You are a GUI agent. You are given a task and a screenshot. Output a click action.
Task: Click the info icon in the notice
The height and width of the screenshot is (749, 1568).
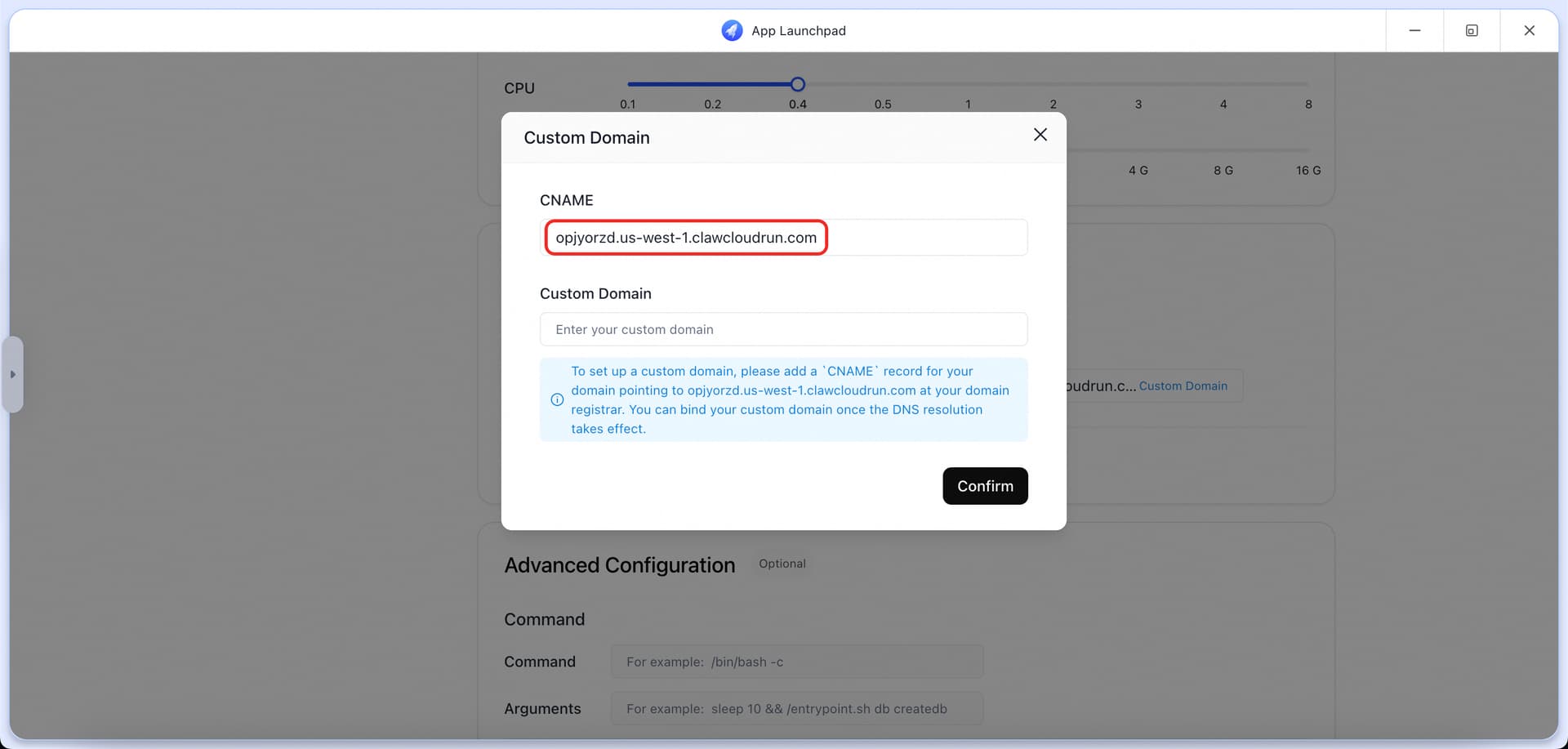(x=557, y=399)
